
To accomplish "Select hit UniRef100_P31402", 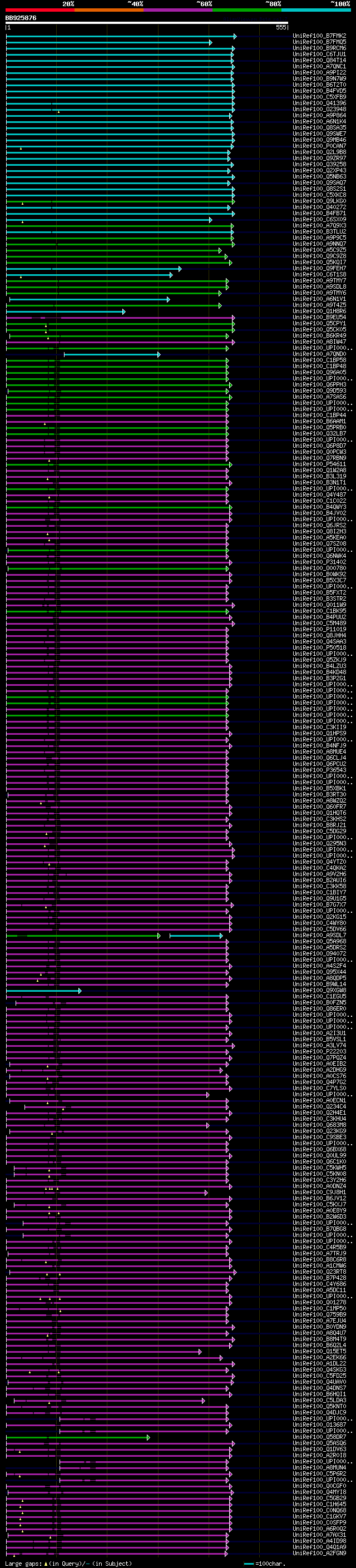I will pos(319,562).
